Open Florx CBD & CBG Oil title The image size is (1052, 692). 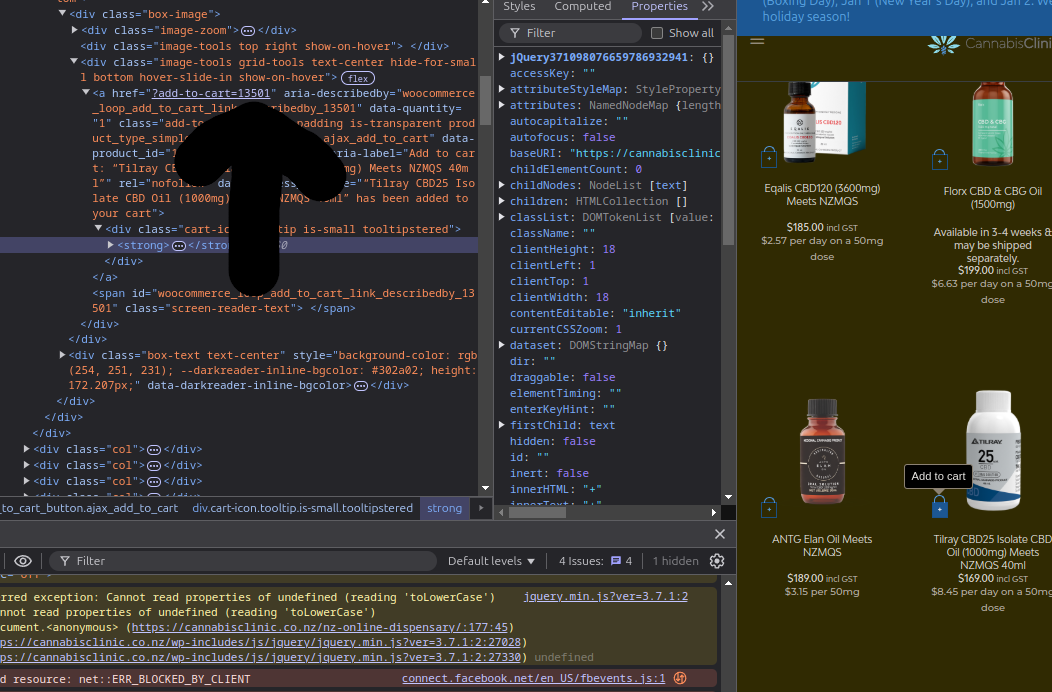pyautogui.click(x=992, y=198)
